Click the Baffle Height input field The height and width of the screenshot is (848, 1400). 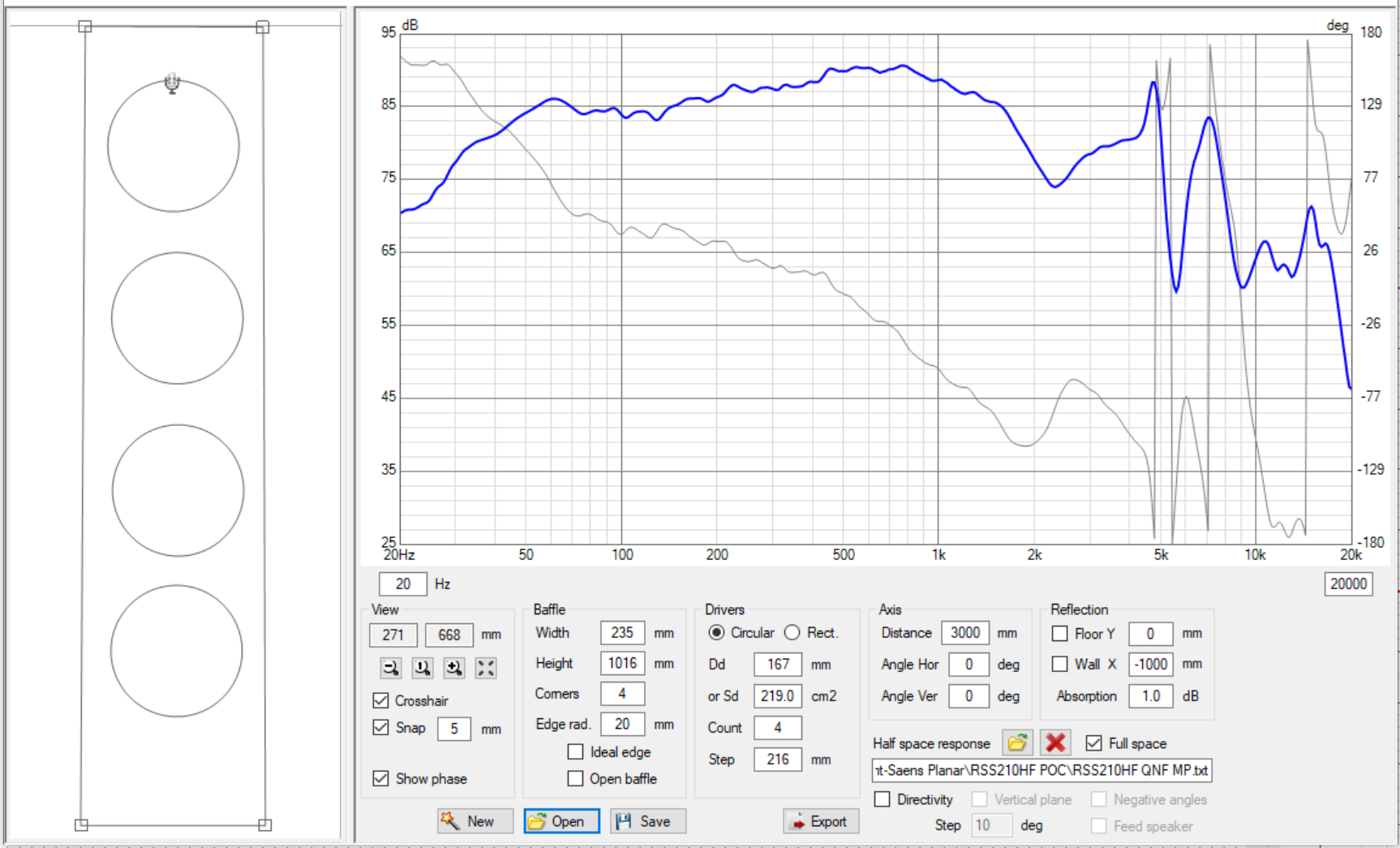click(x=622, y=663)
